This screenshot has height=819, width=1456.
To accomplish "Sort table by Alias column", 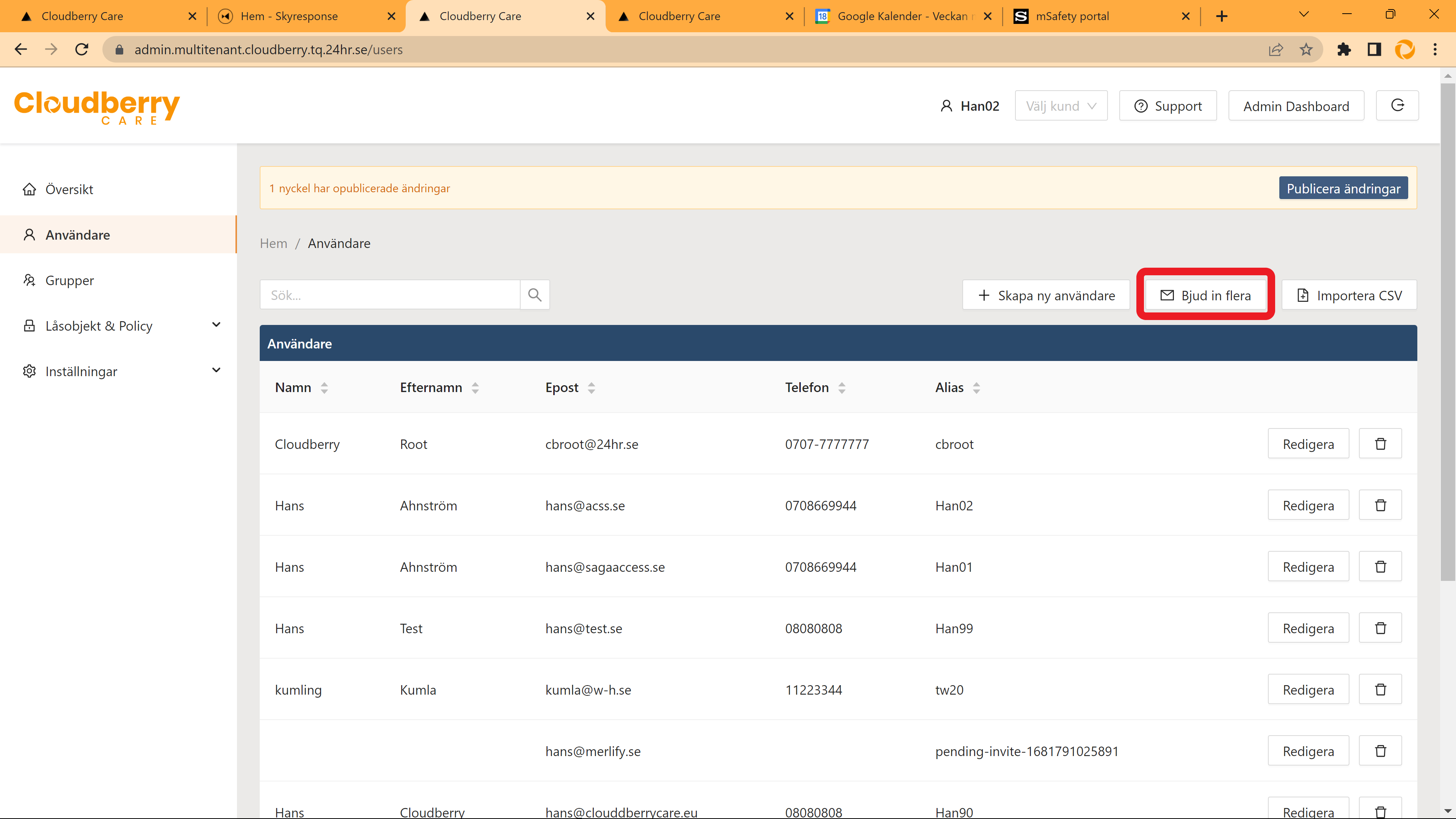I will point(976,388).
